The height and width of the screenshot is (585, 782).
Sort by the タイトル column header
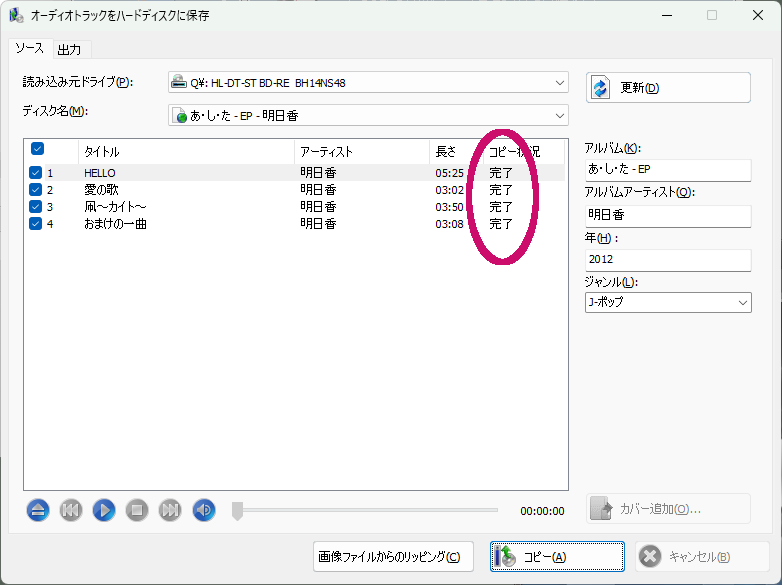(186, 152)
